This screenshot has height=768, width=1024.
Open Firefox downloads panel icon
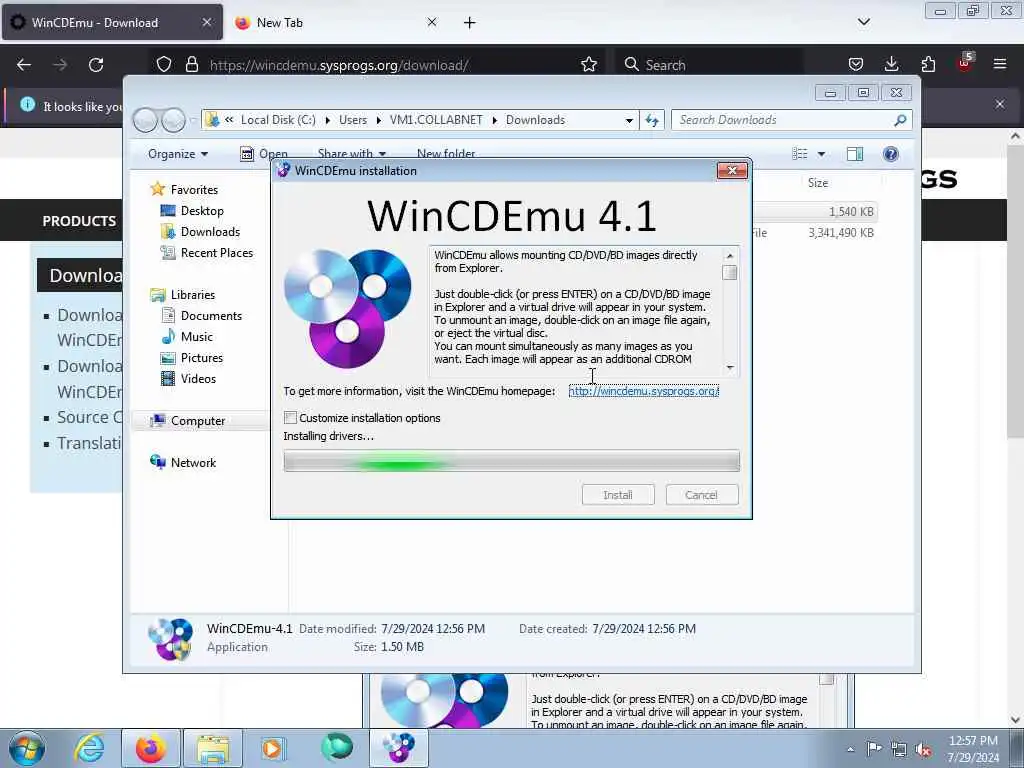(x=891, y=64)
